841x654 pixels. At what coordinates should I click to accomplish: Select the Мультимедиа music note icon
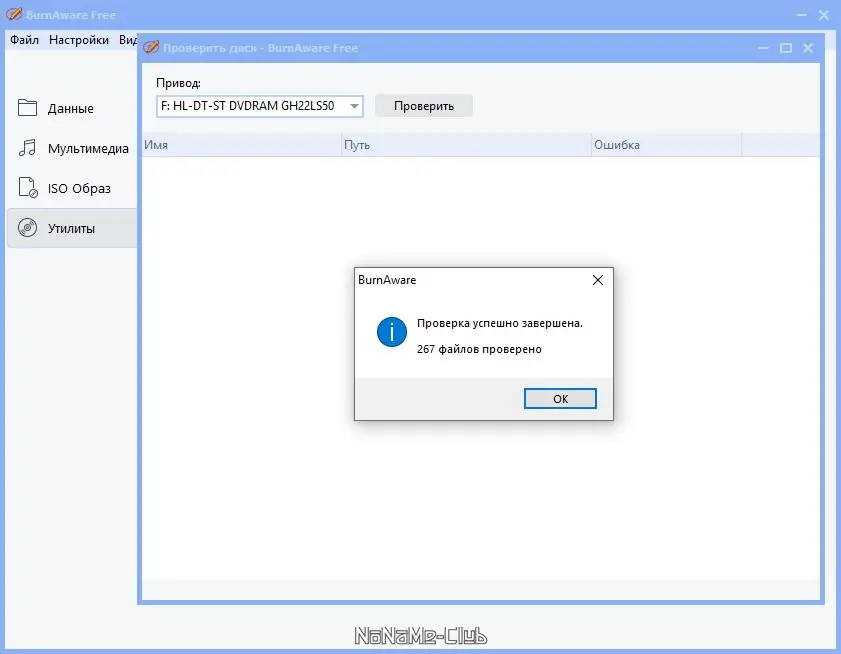click(27, 148)
